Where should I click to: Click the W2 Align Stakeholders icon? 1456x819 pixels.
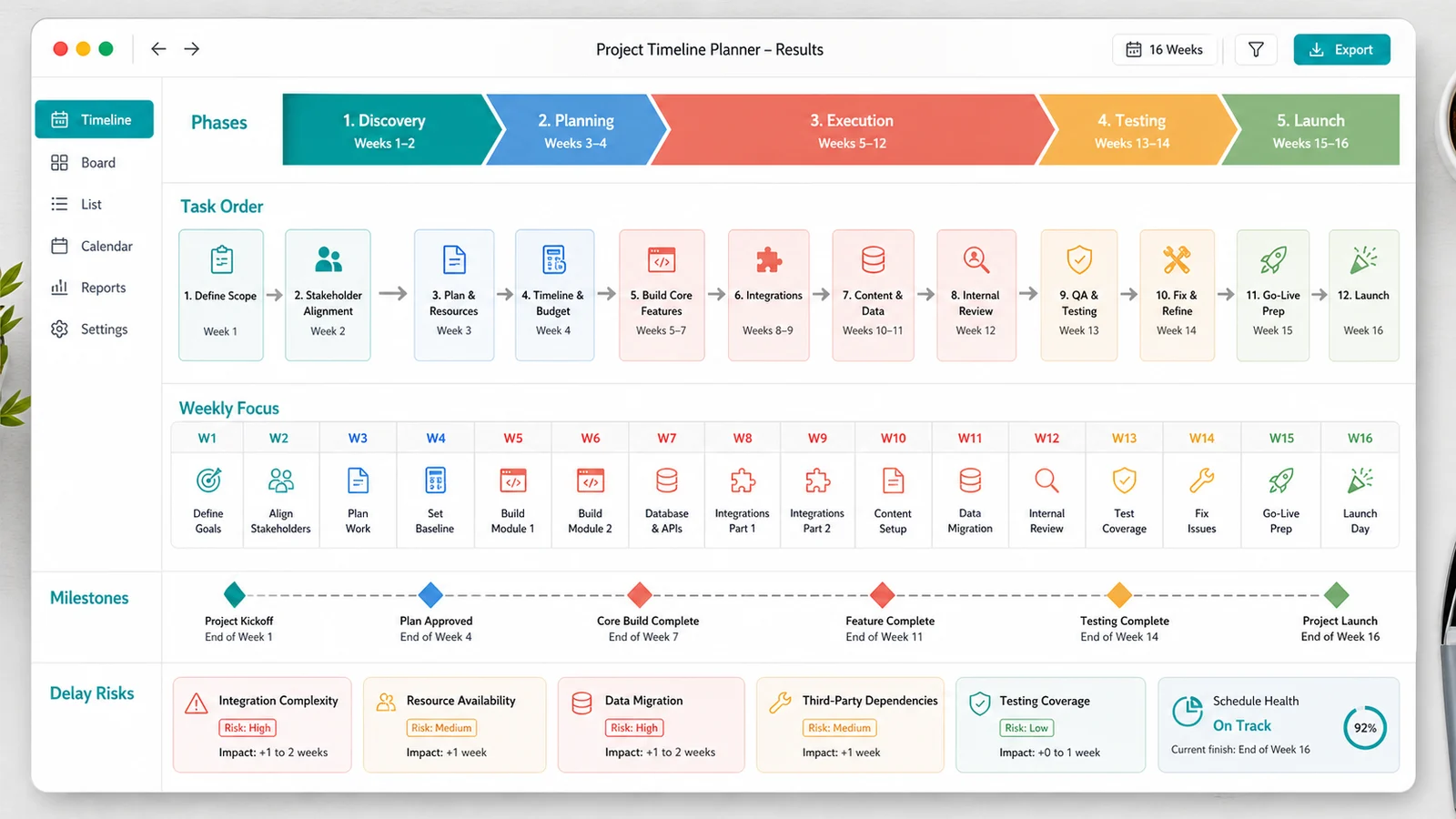[281, 480]
